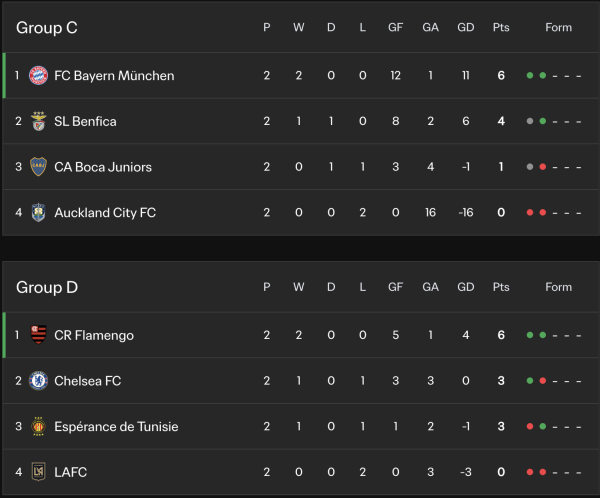The image size is (600, 498).
Task: Click the GD column header in Group D
Action: pyautogui.click(x=465, y=288)
